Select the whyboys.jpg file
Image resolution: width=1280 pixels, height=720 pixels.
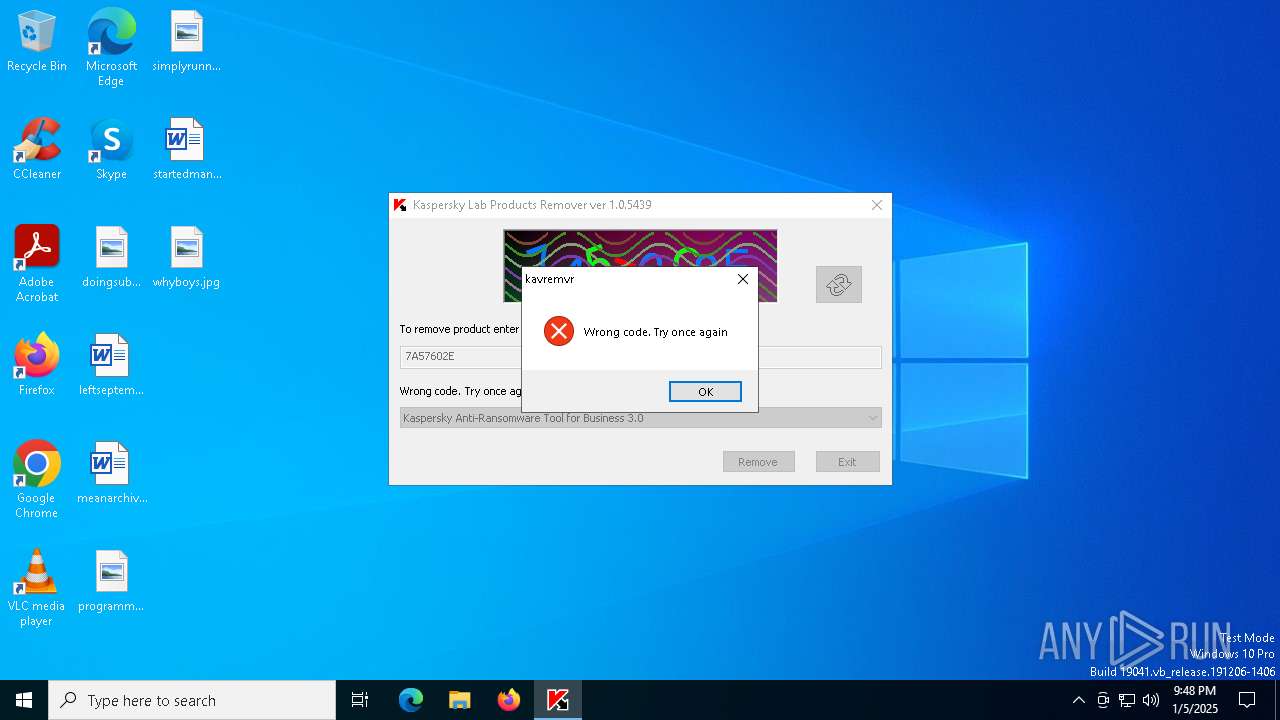(186, 258)
